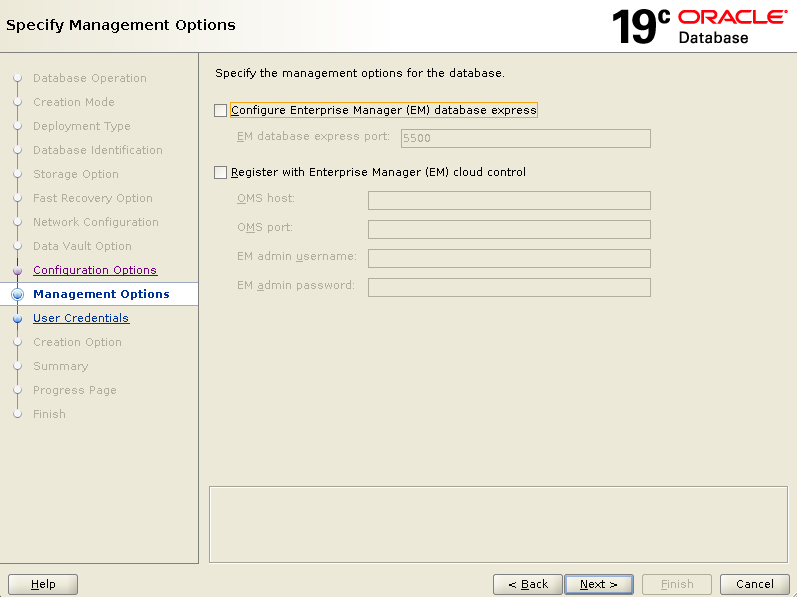Click the Configuration Options step bullet icon

coord(17,270)
